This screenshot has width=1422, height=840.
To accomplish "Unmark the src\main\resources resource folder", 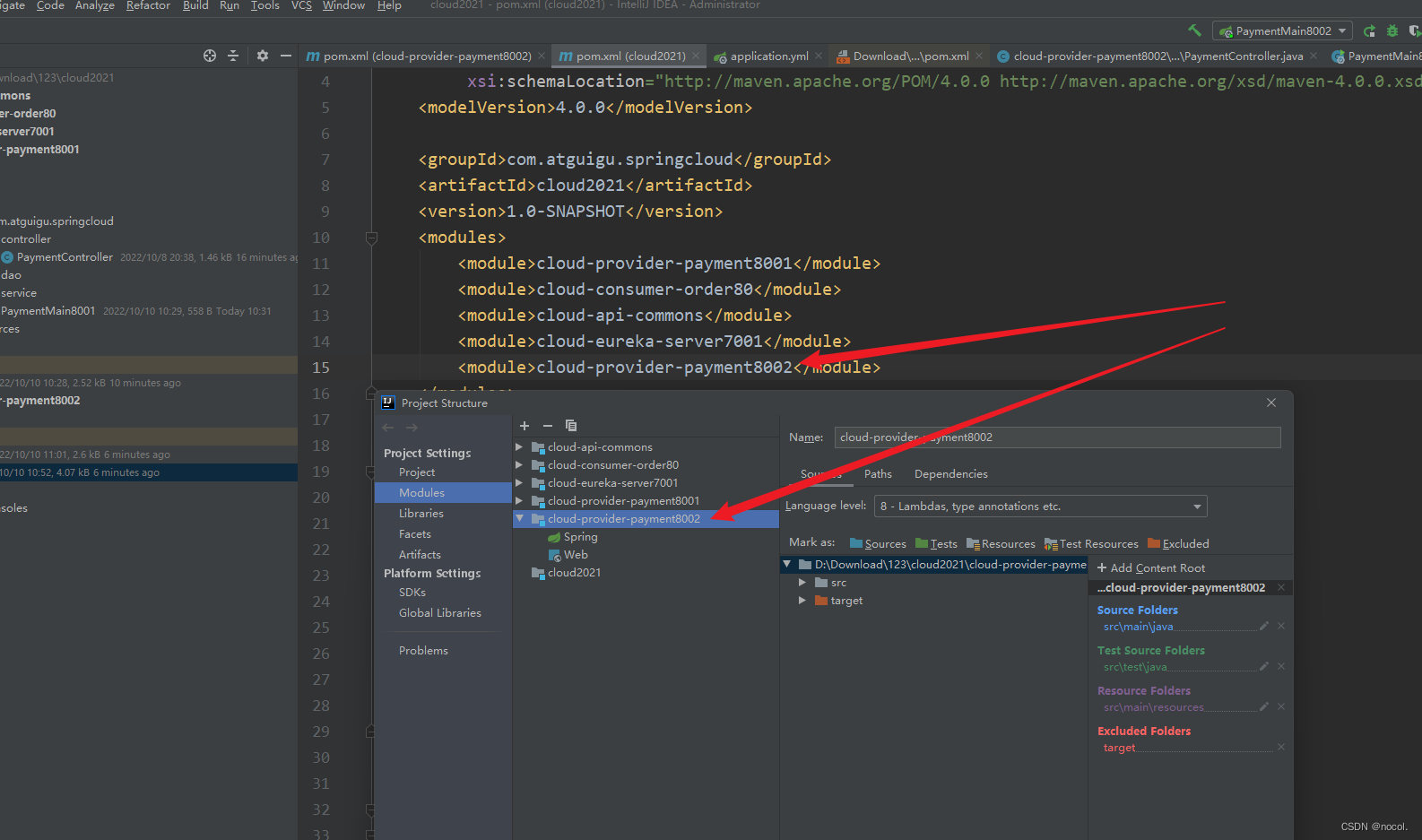I will pos(1281,706).
